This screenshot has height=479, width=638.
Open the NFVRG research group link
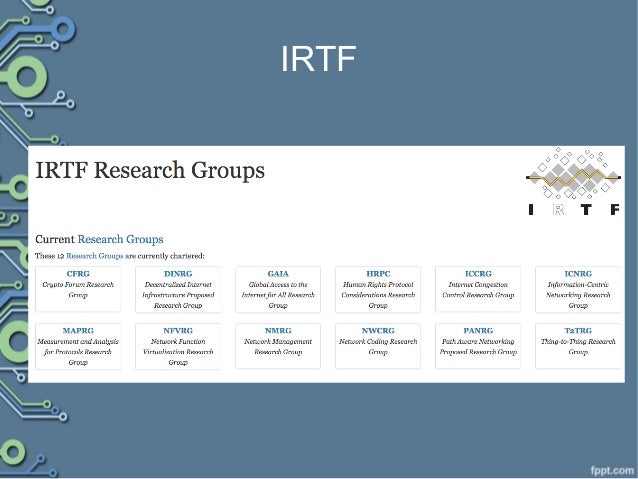[x=178, y=330]
